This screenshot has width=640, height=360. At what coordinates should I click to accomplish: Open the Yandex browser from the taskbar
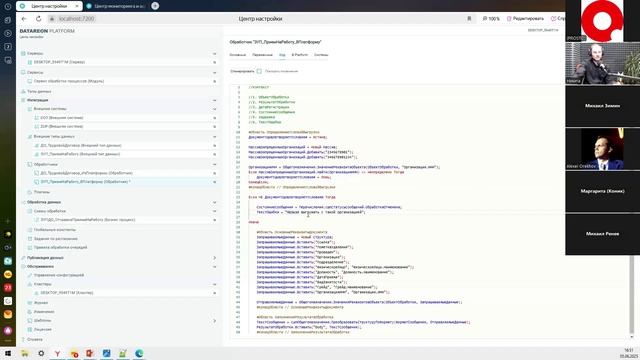coord(57,353)
